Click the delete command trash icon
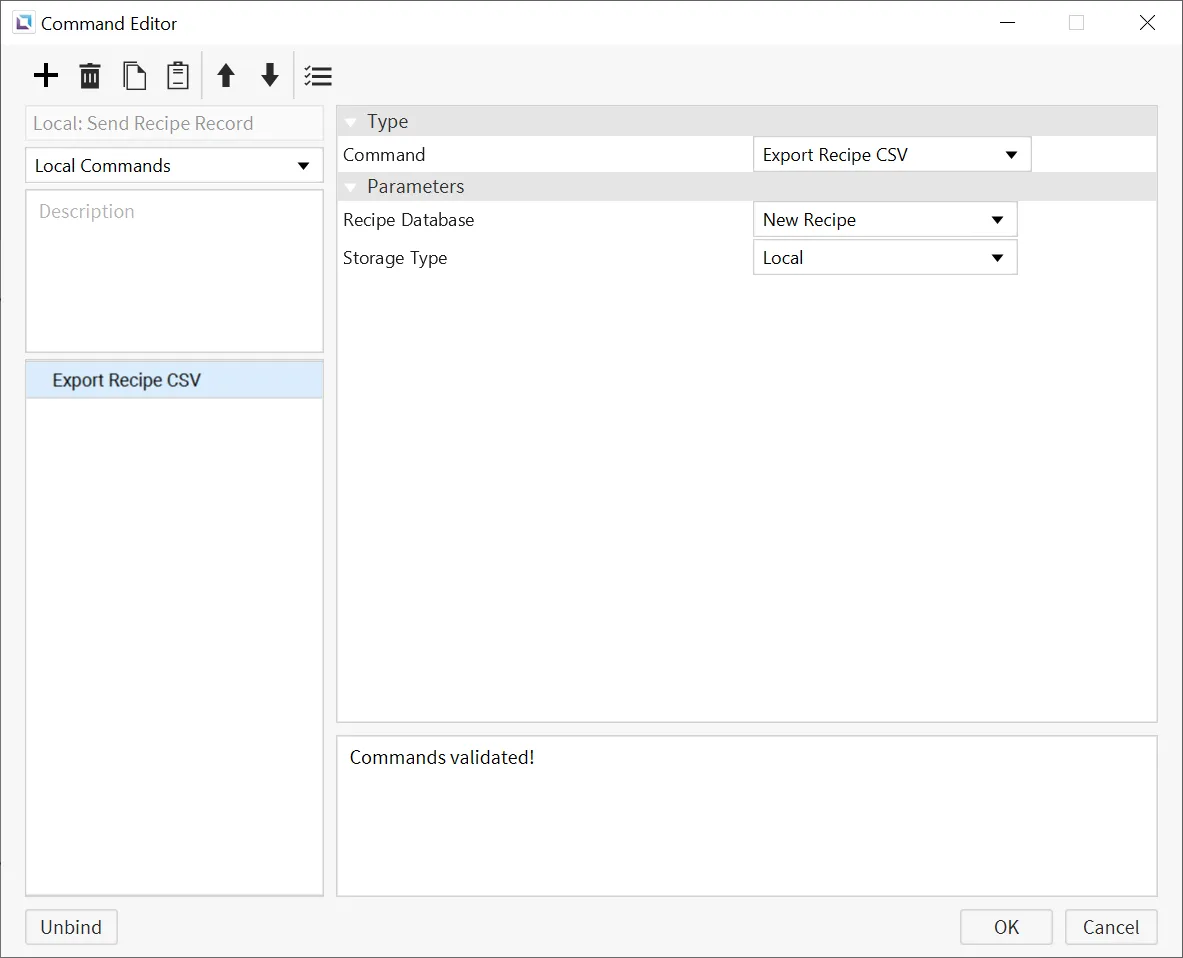The image size is (1183, 958). [x=90, y=76]
